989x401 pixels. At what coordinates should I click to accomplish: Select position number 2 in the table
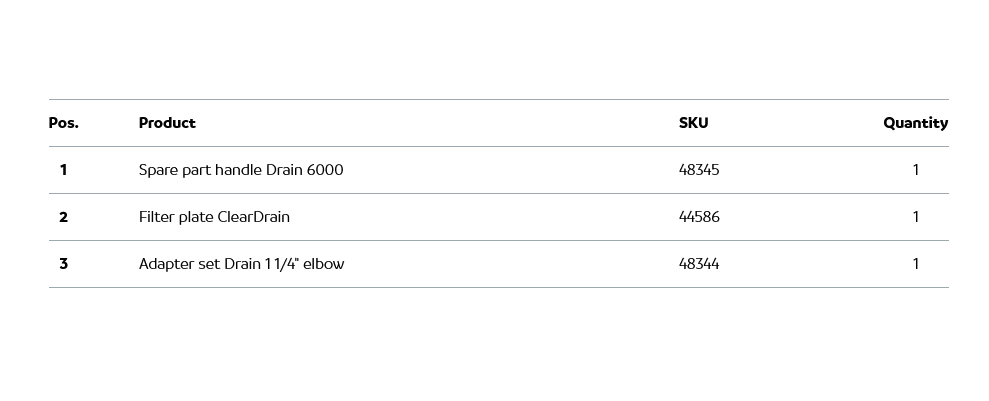coord(63,217)
